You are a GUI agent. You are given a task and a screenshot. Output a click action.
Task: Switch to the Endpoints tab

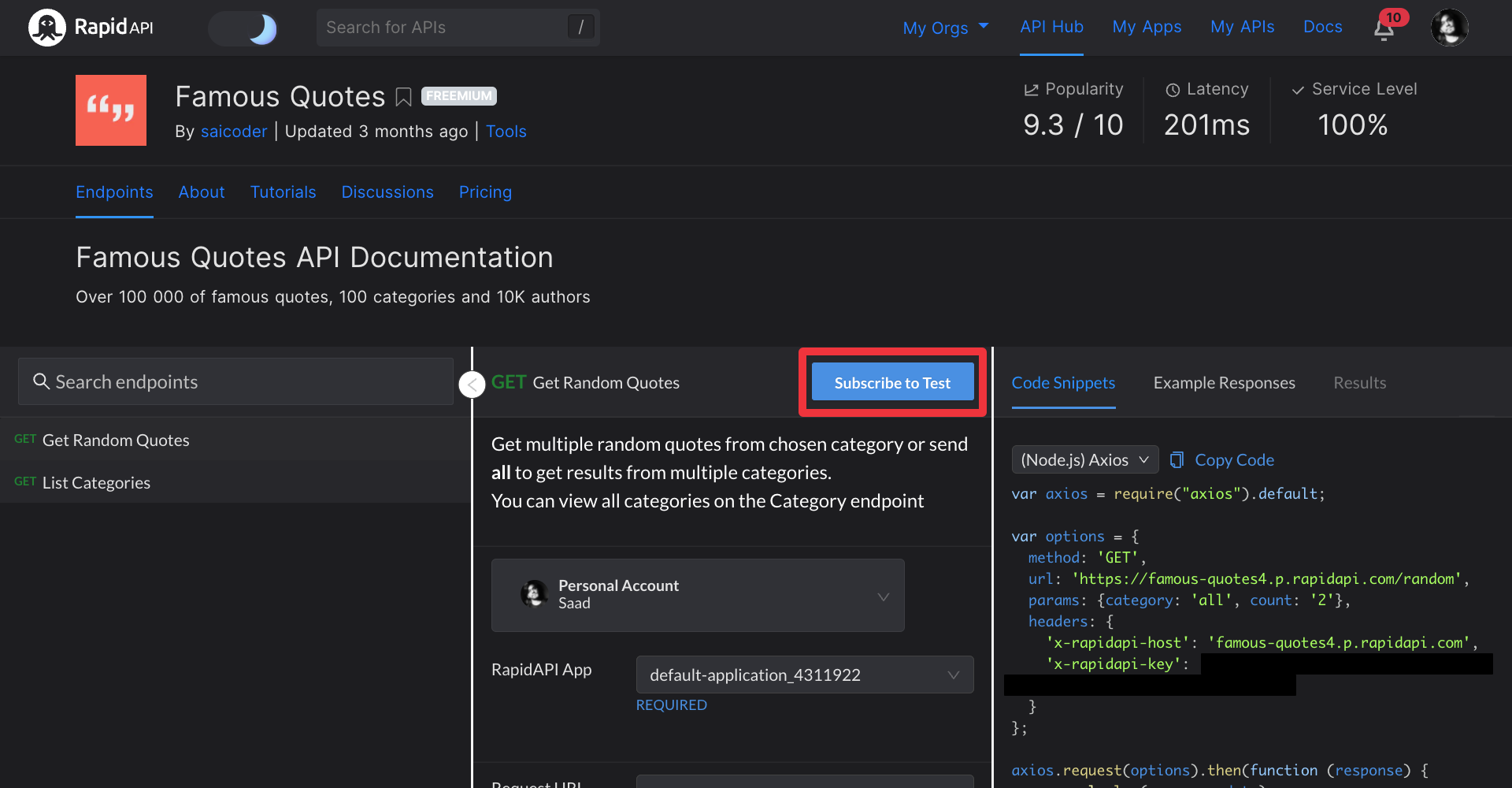click(x=114, y=192)
